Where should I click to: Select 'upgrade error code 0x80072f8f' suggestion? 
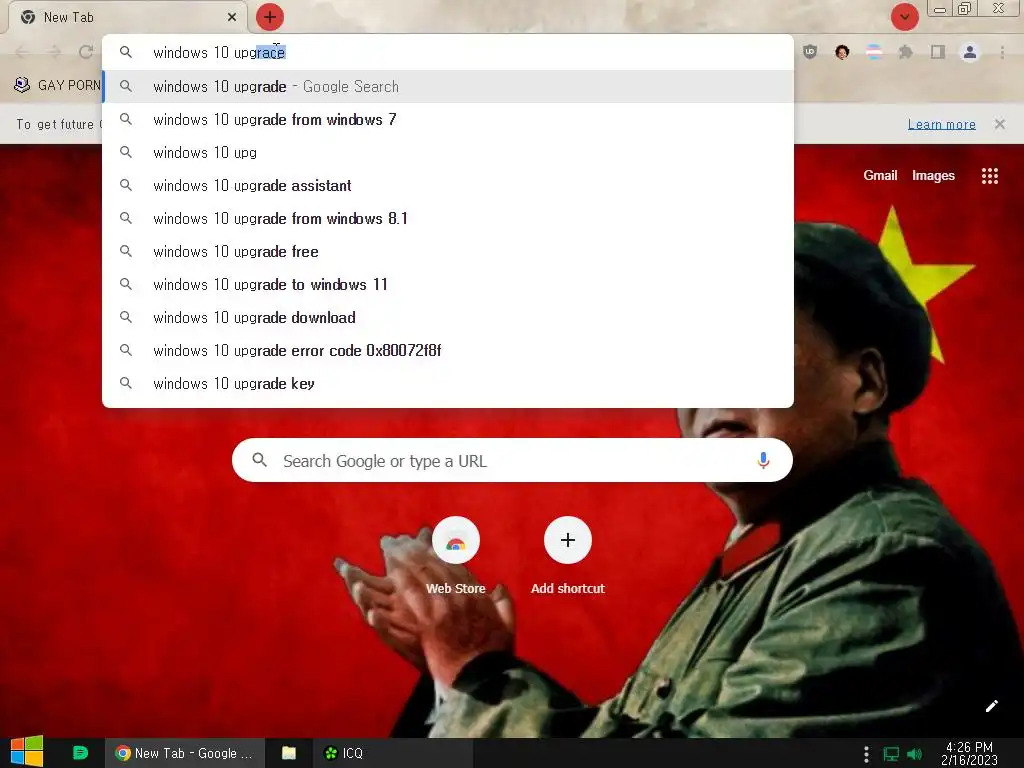click(447, 350)
